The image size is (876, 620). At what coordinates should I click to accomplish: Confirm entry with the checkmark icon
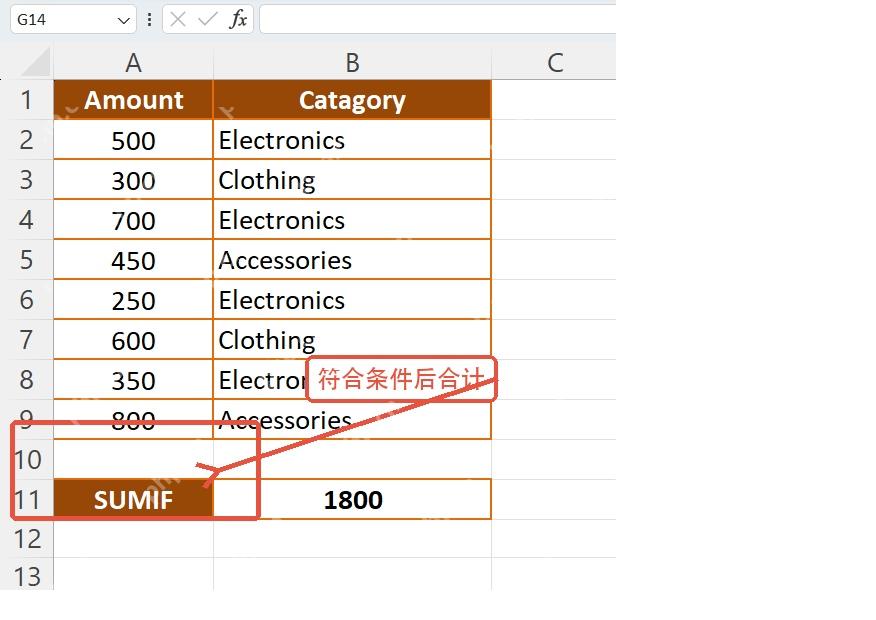pos(207,20)
